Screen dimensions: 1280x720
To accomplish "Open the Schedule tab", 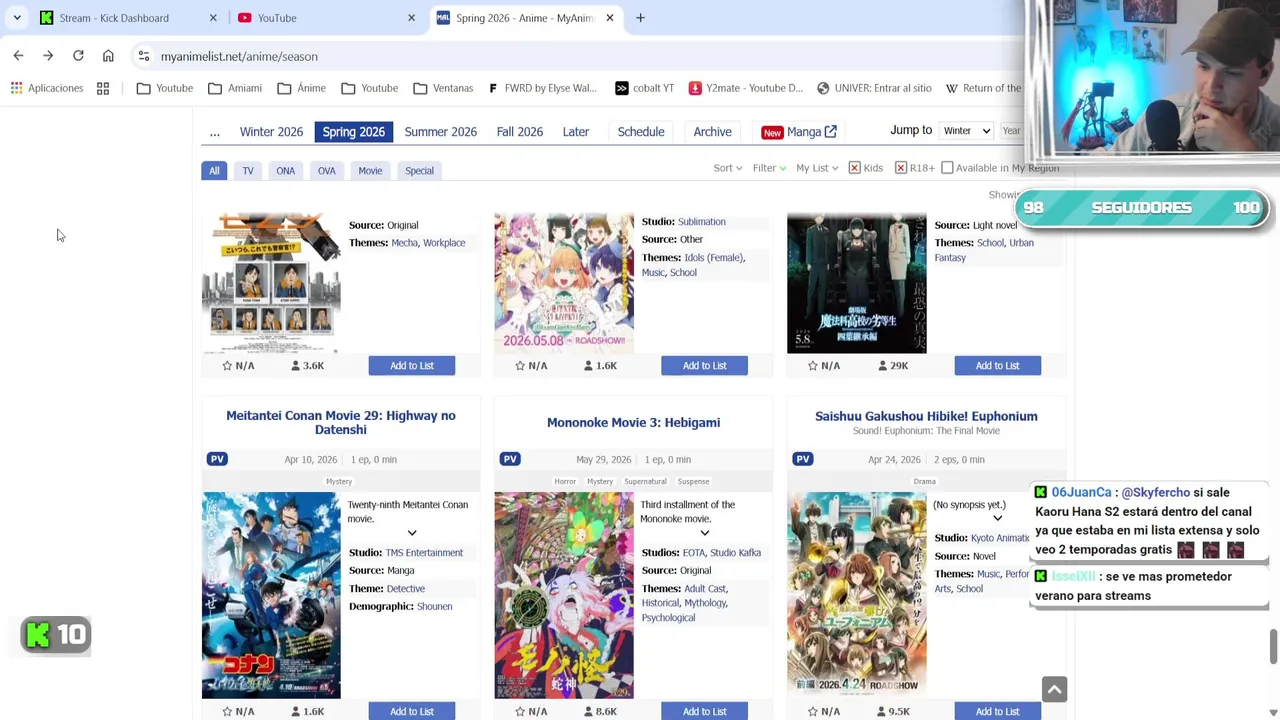I will [x=641, y=132].
